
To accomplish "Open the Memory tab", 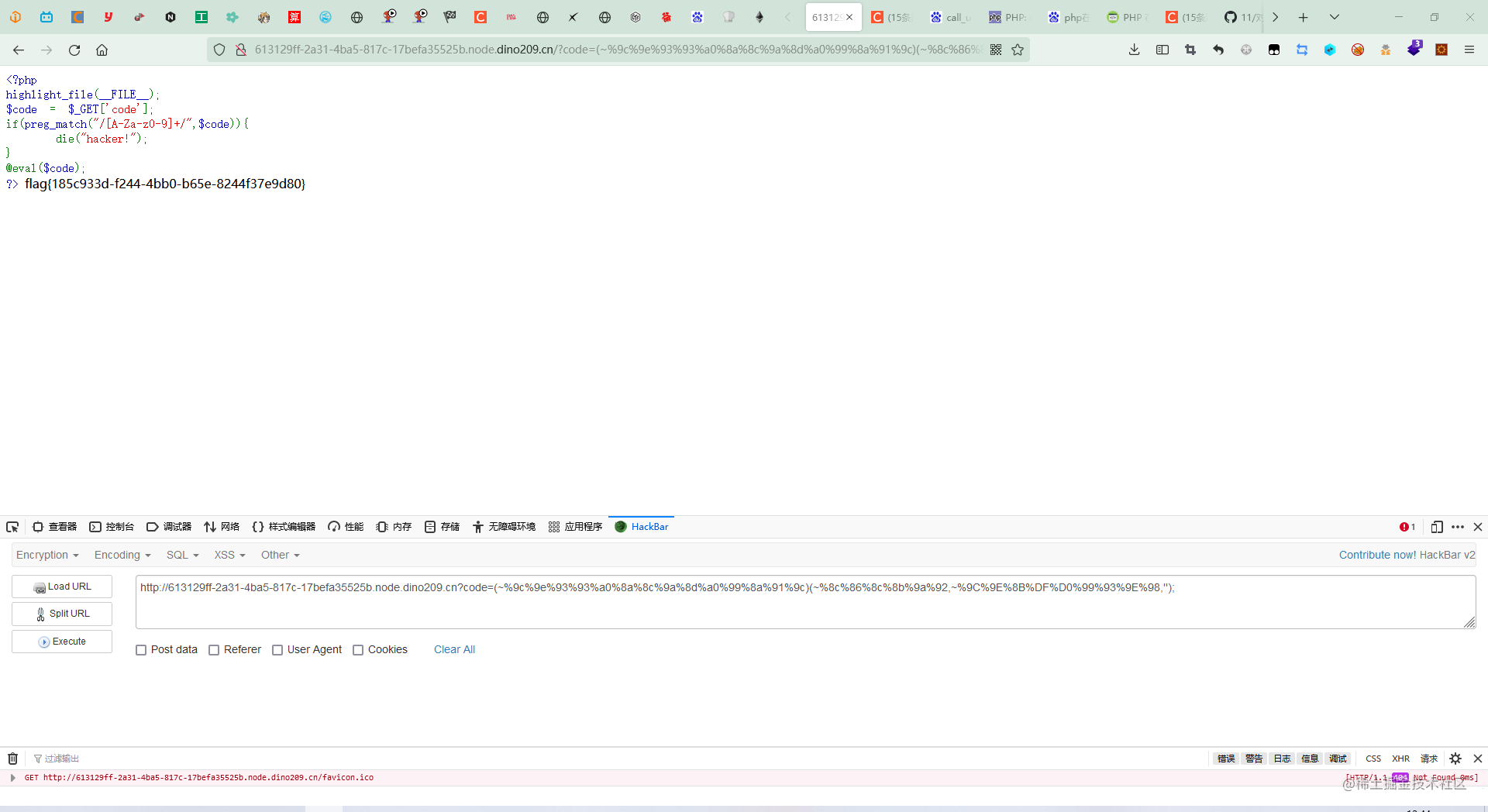I will pyautogui.click(x=394, y=527).
